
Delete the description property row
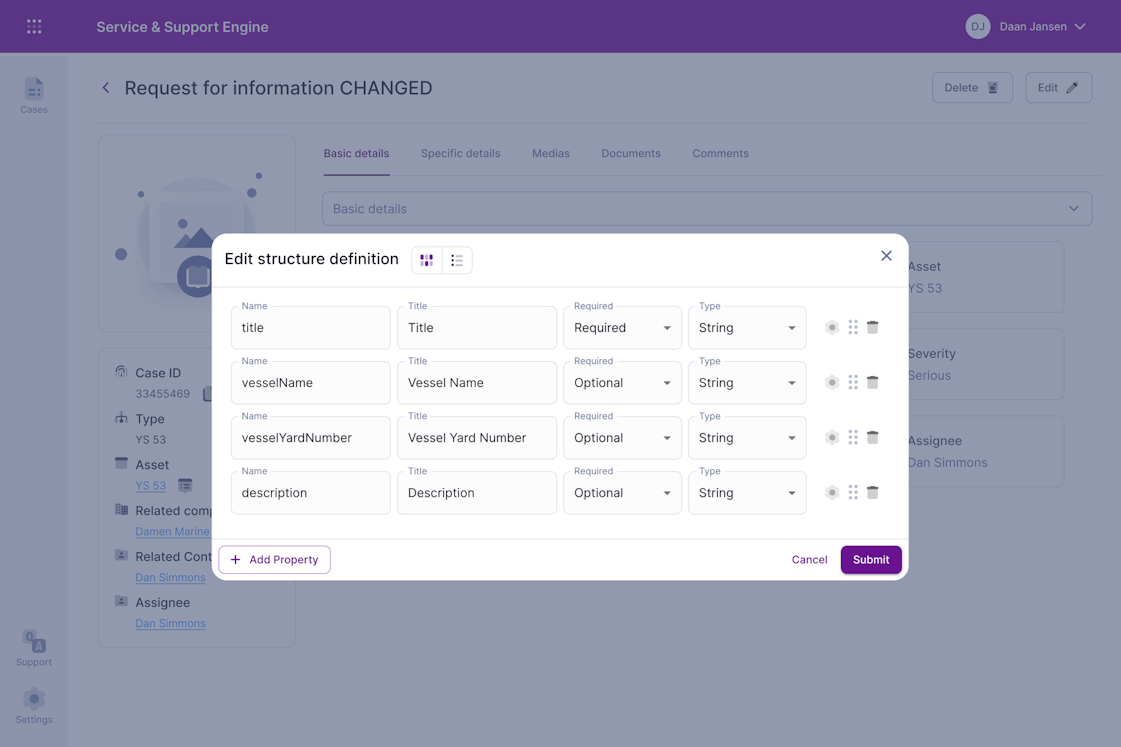[x=872, y=493]
